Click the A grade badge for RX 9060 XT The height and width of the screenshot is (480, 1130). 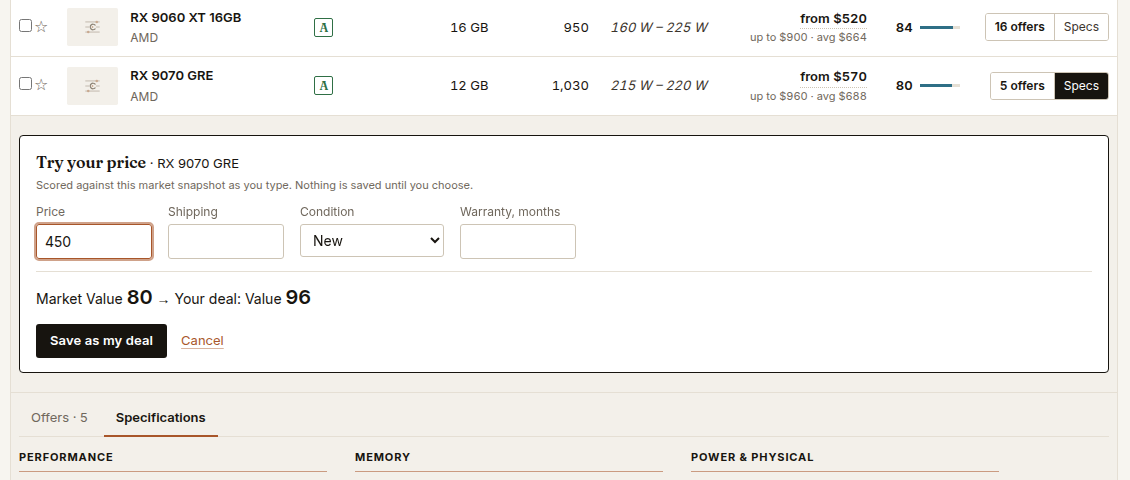[324, 28]
